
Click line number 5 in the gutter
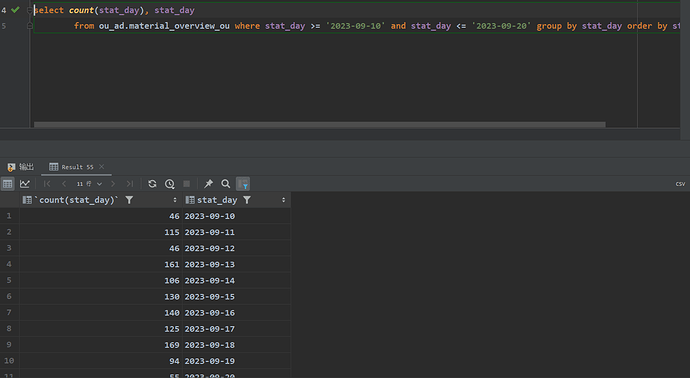[4, 26]
